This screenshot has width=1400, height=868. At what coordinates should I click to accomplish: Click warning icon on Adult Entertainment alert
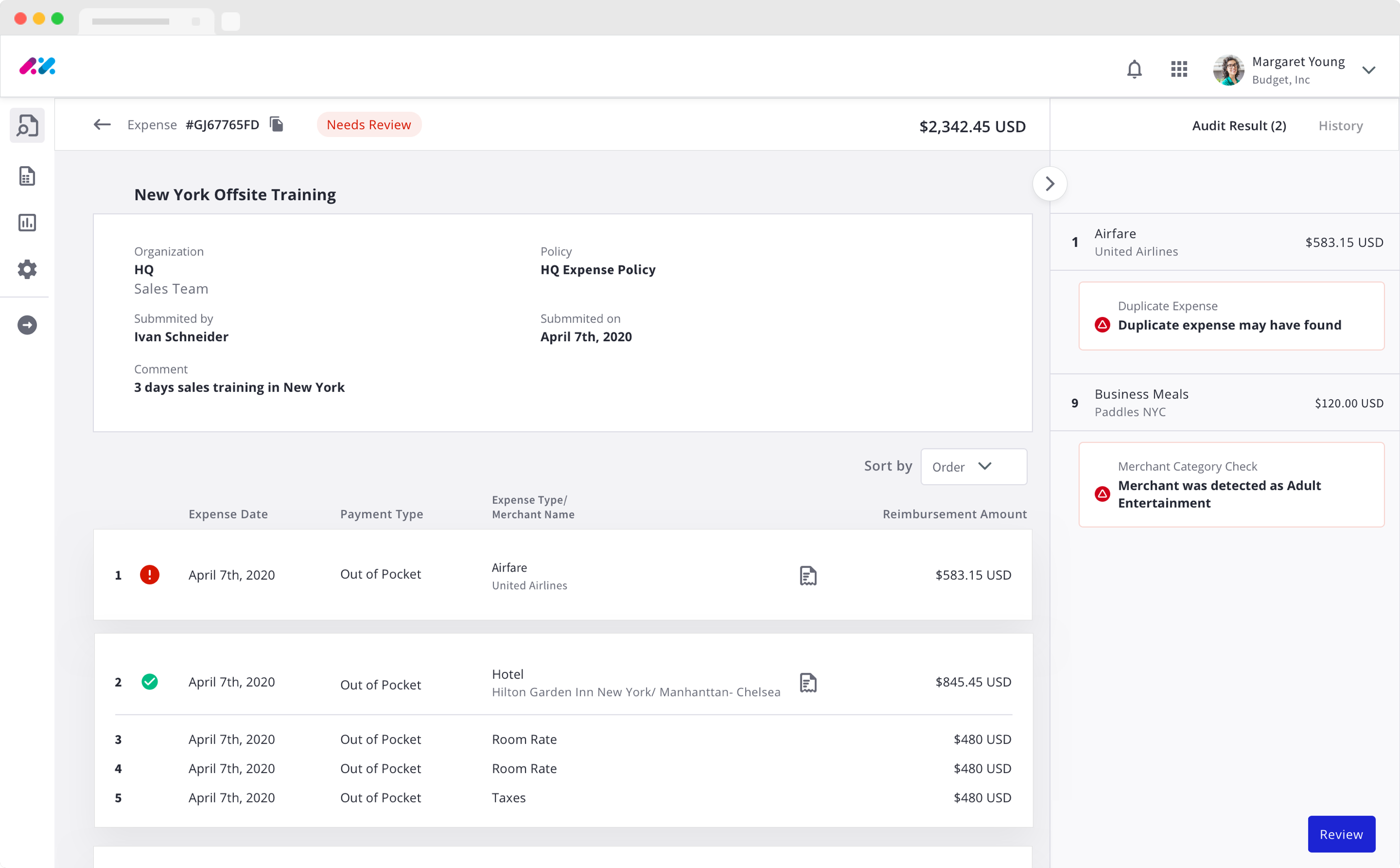point(1102,494)
